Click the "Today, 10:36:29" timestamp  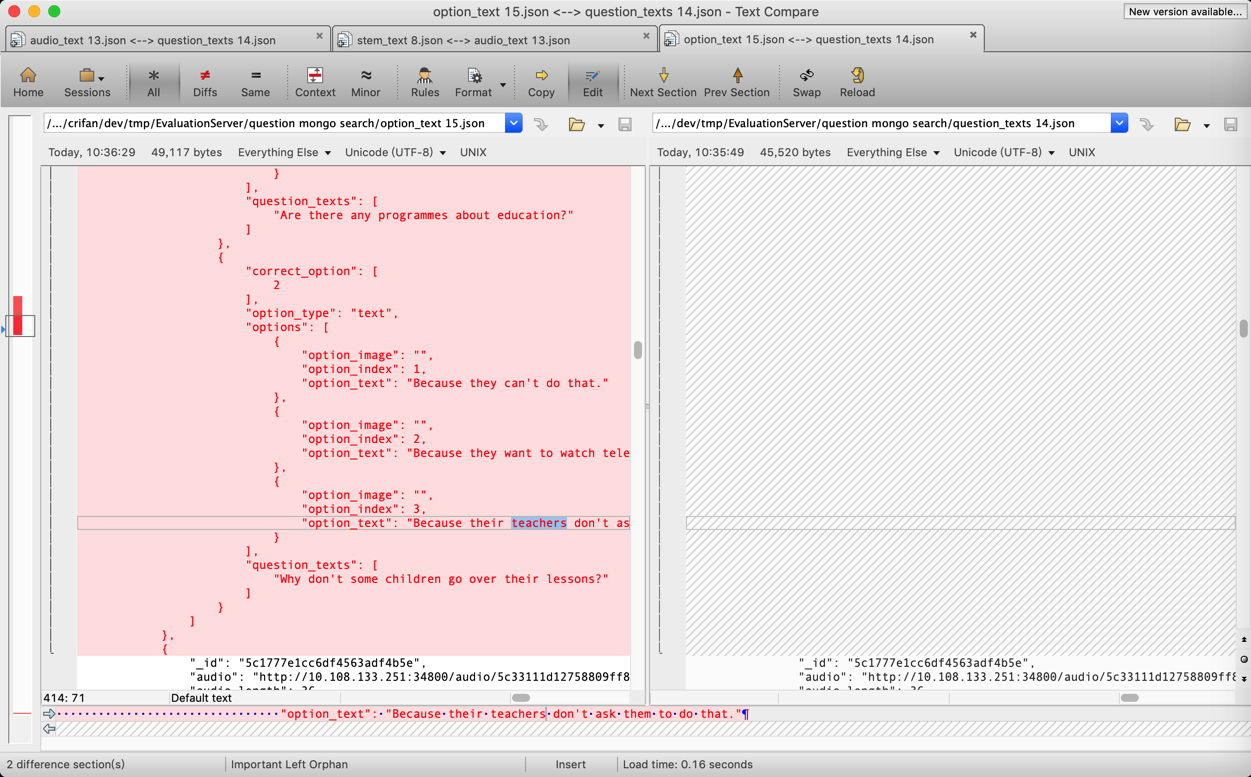coord(91,152)
